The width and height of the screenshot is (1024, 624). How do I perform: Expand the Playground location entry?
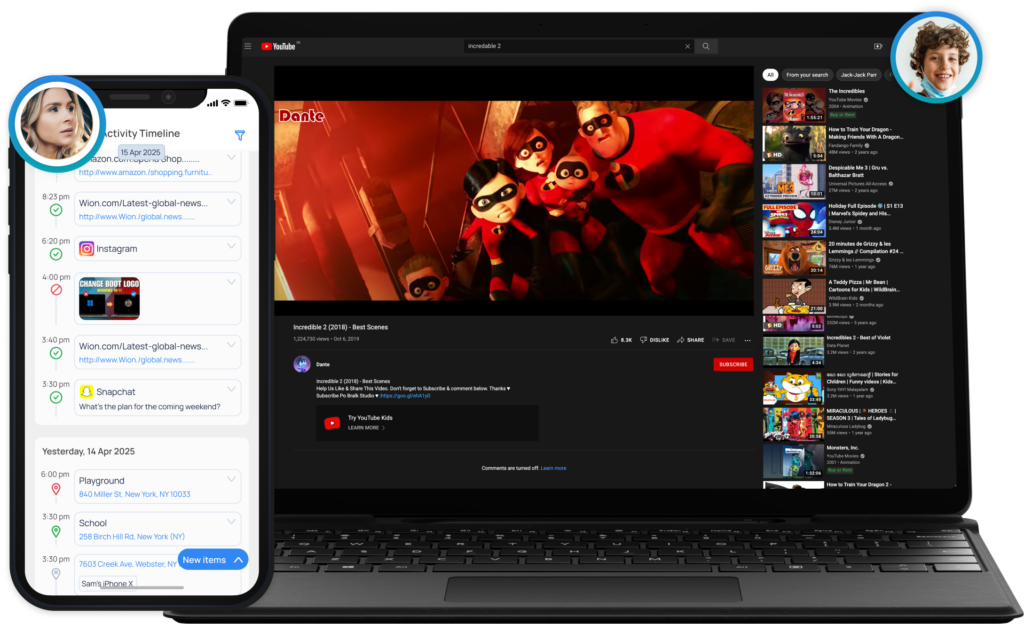click(232, 478)
